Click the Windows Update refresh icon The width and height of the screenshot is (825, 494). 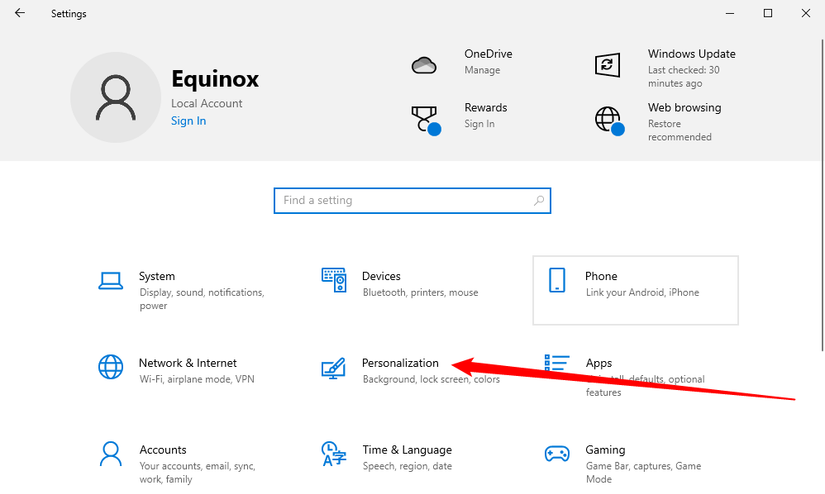tap(607, 65)
